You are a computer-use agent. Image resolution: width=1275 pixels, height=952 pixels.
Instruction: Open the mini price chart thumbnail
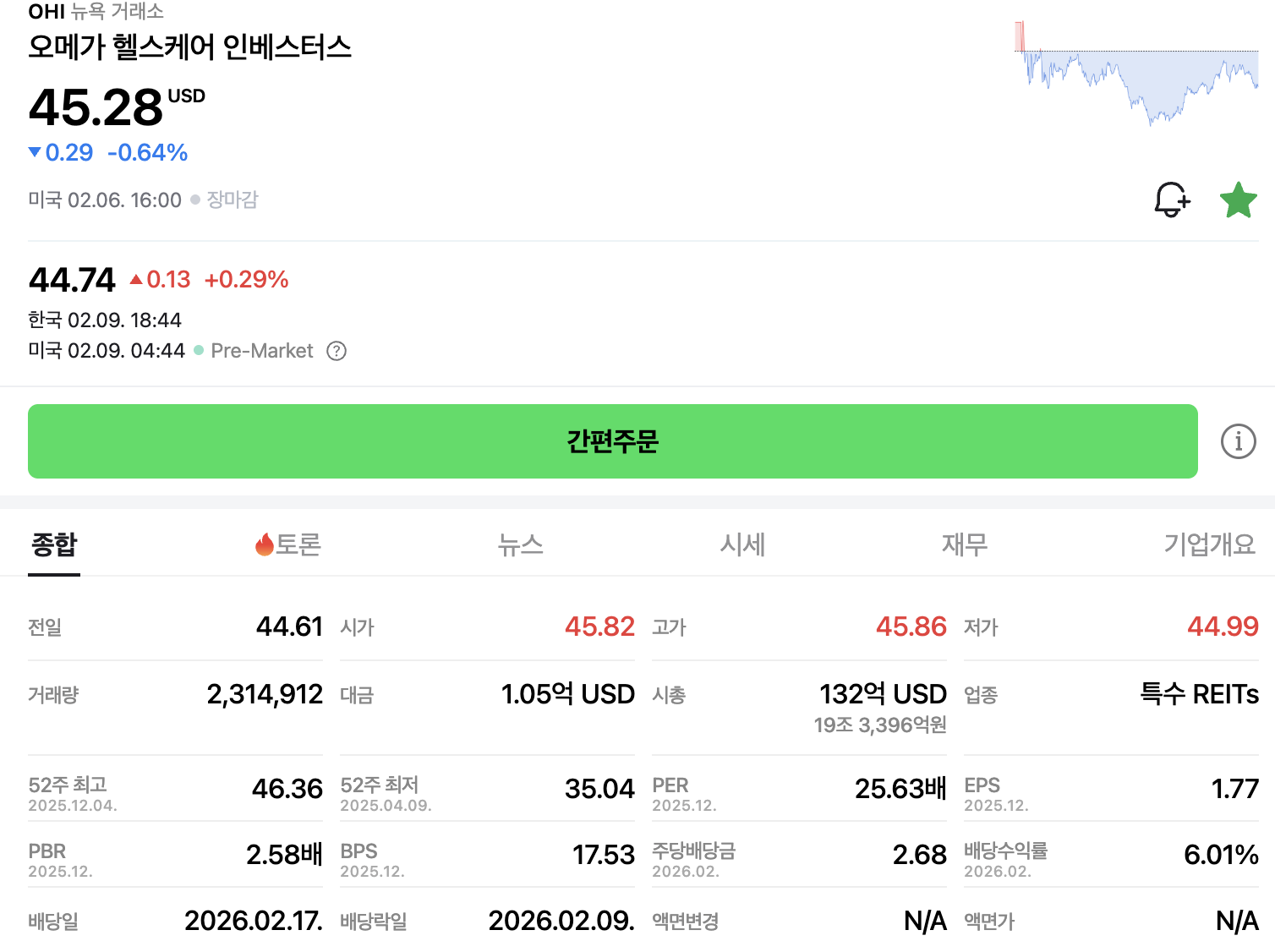pos(1136,74)
